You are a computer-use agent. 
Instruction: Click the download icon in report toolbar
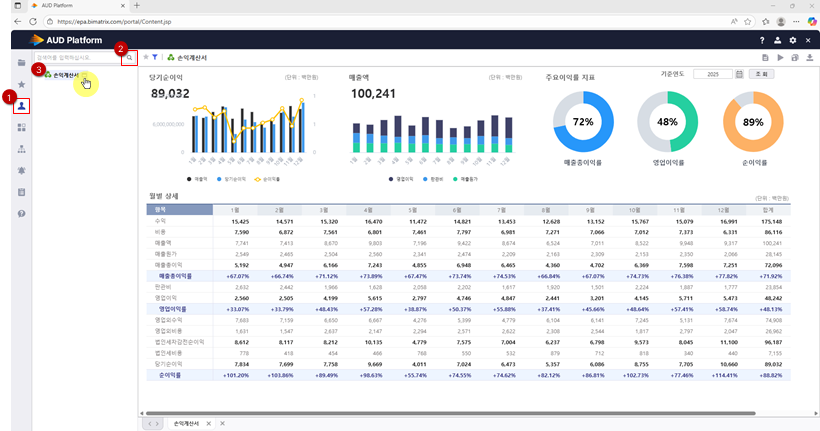click(809, 58)
